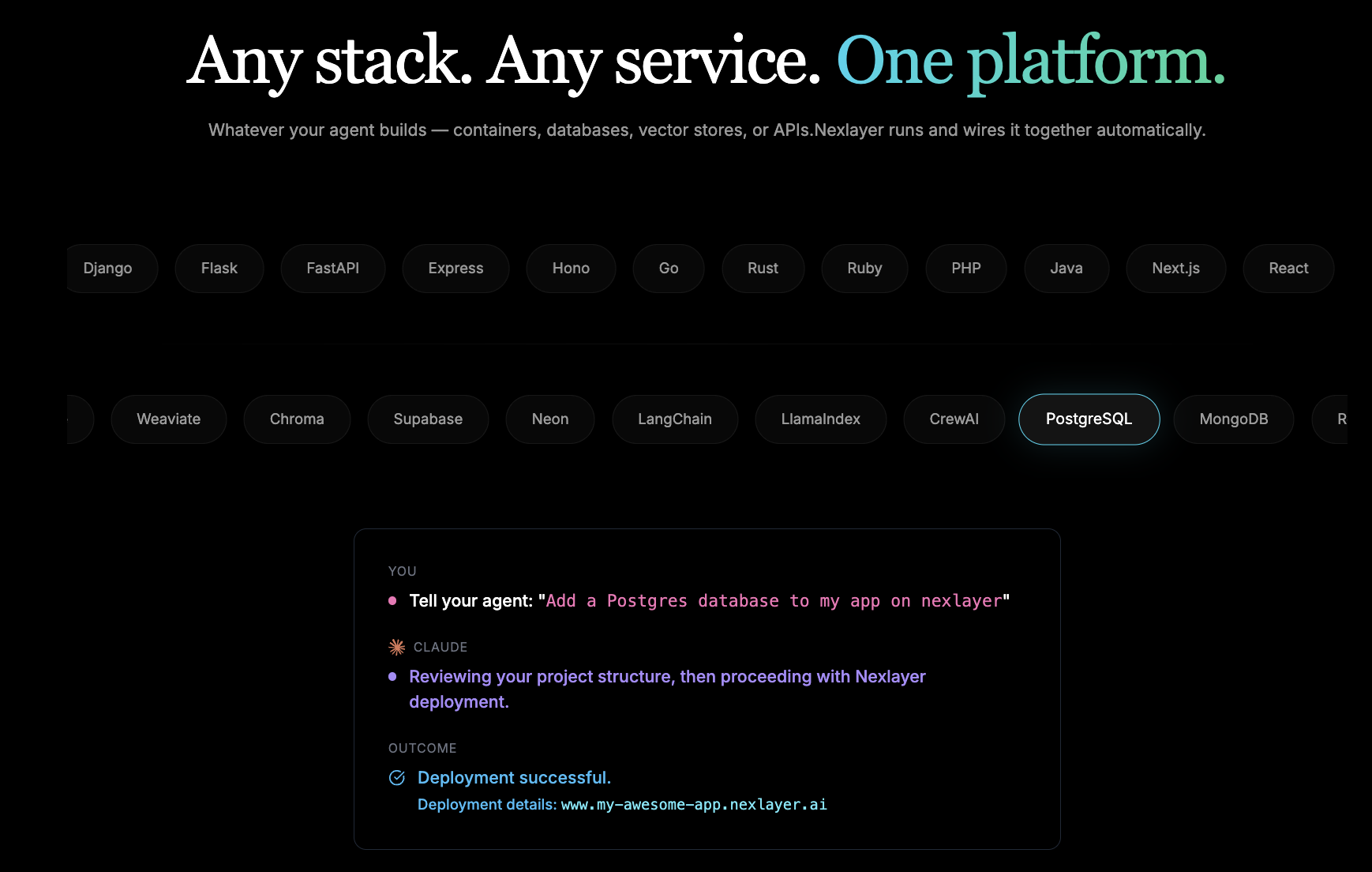The width and height of the screenshot is (1372, 872).
Task: Click the 'CLAUDE' section label
Action: tap(440, 647)
